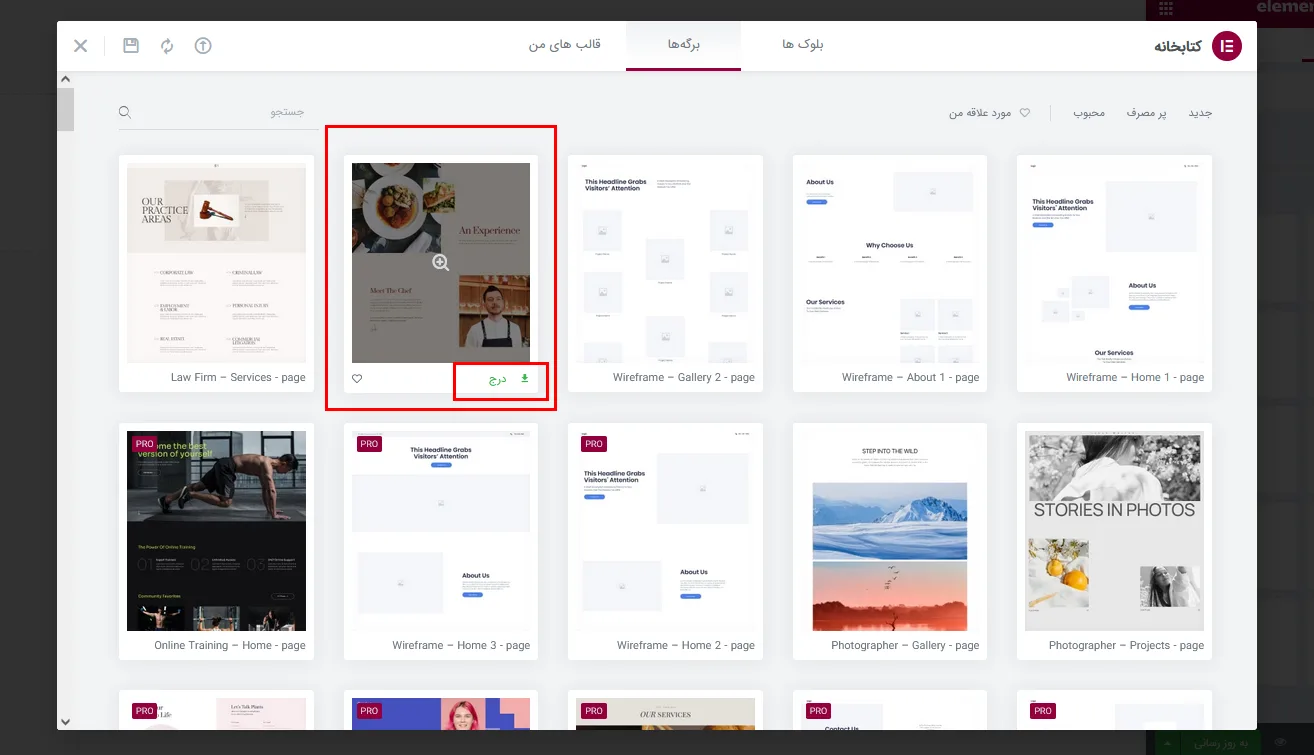Viewport: 1314px width, 755px height.
Task: Filter templates by جدید
Action: 1200,113
